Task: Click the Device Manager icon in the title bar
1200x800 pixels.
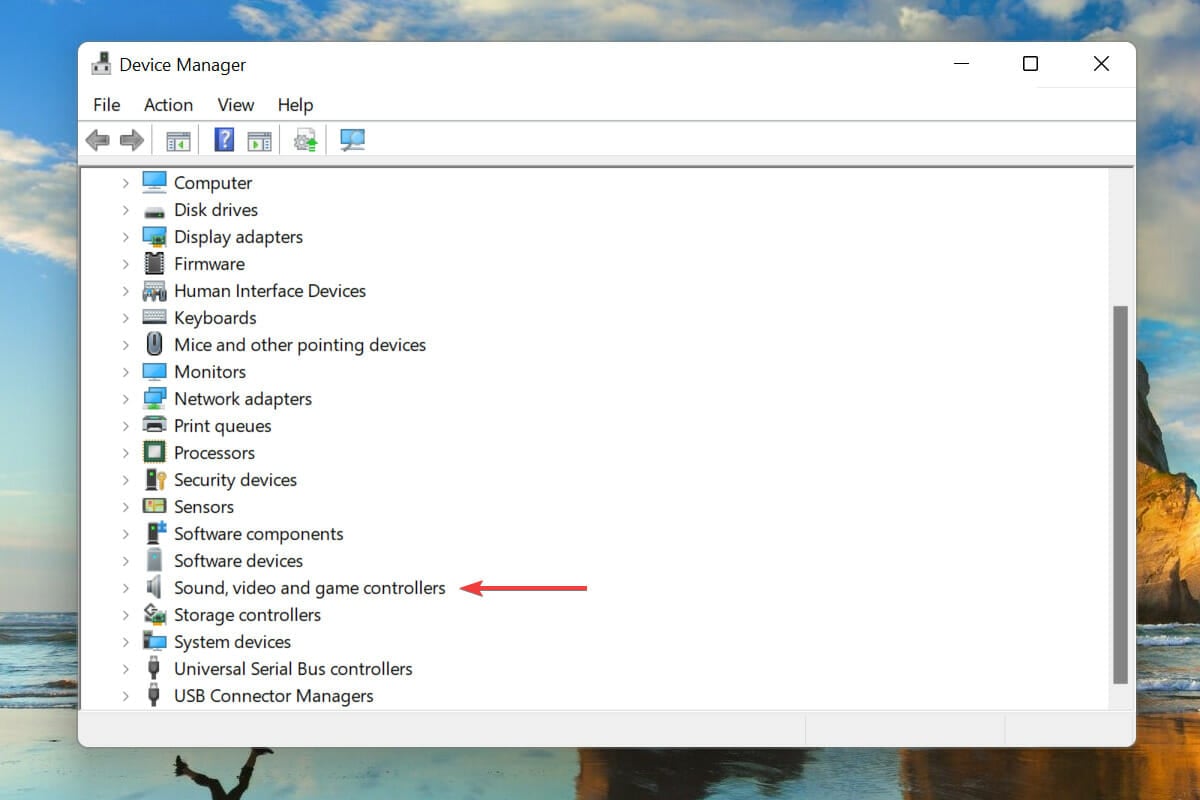Action: coord(101,63)
